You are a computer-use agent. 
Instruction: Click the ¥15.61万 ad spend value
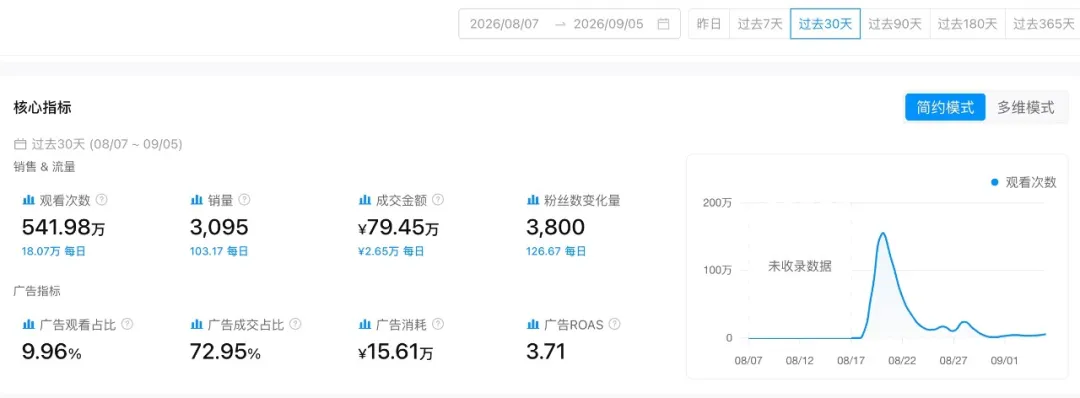(396, 352)
